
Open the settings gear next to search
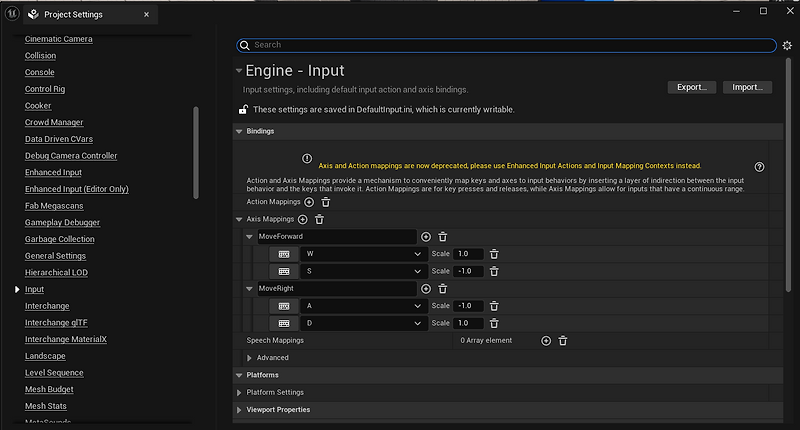click(787, 45)
